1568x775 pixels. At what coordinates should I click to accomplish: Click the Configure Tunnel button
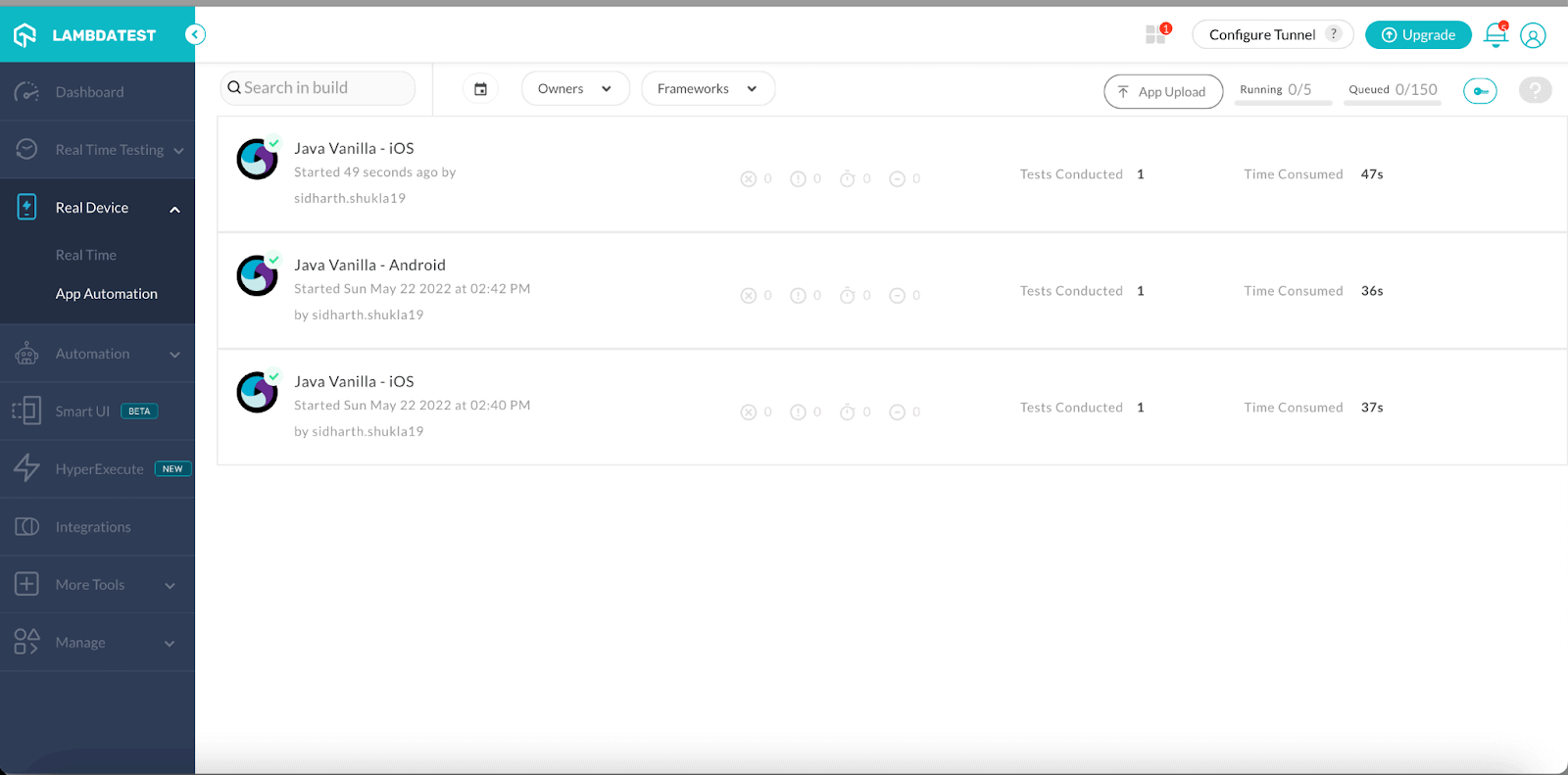coord(1272,34)
